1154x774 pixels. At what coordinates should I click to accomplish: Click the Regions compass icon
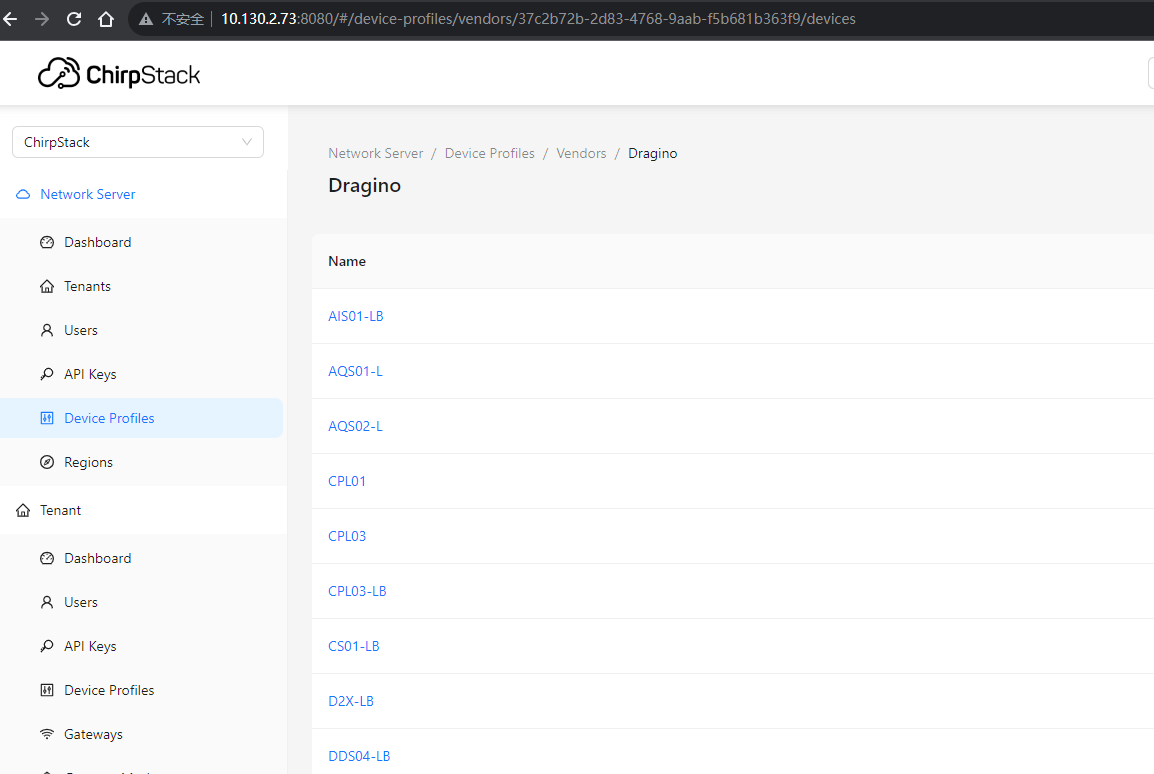pyautogui.click(x=47, y=462)
